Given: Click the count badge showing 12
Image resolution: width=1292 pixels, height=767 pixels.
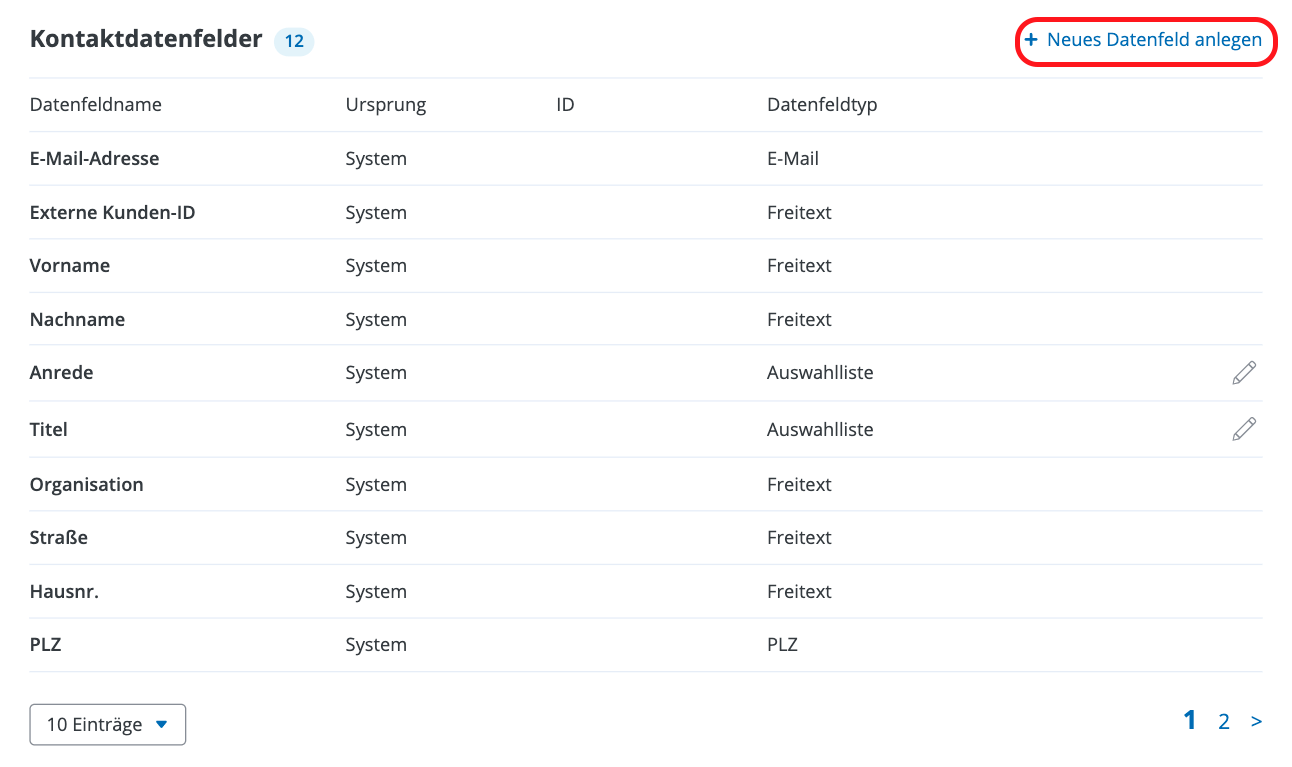Looking at the screenshot, I should [x=294, y=42].
